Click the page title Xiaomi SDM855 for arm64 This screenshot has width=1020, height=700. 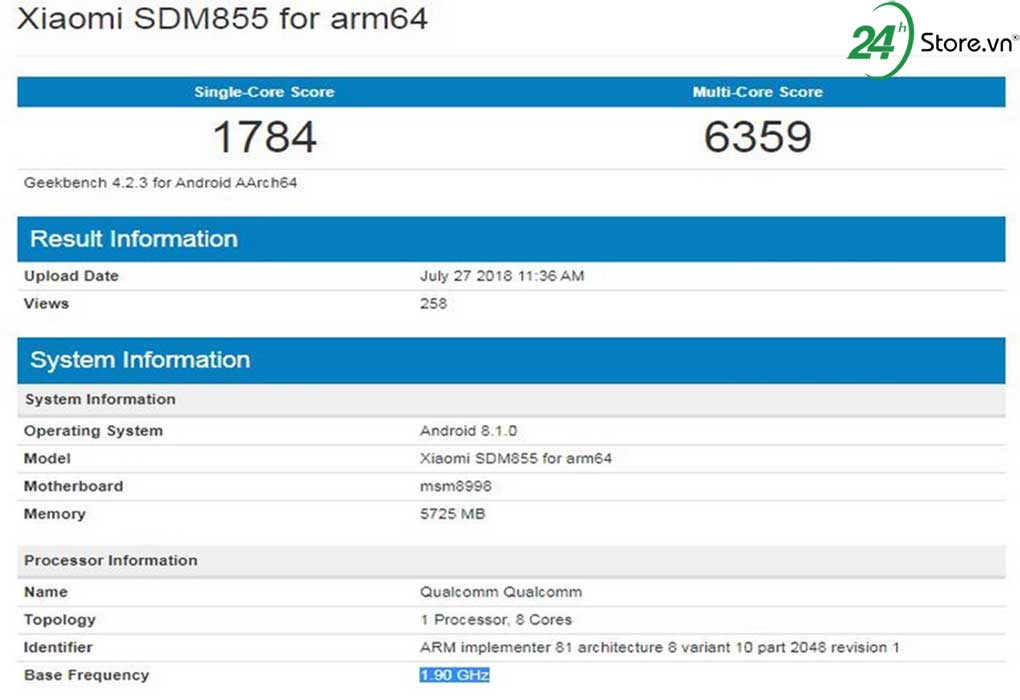click(x=222, y=18)
